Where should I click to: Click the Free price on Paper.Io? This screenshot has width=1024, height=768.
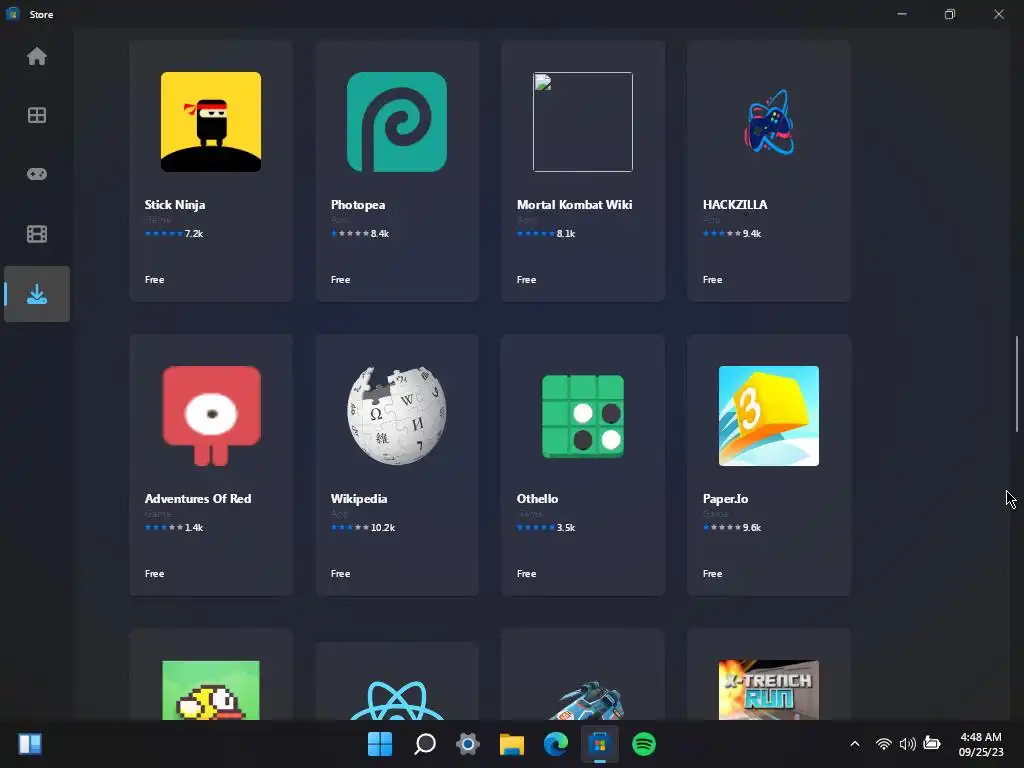click(712, 573)
